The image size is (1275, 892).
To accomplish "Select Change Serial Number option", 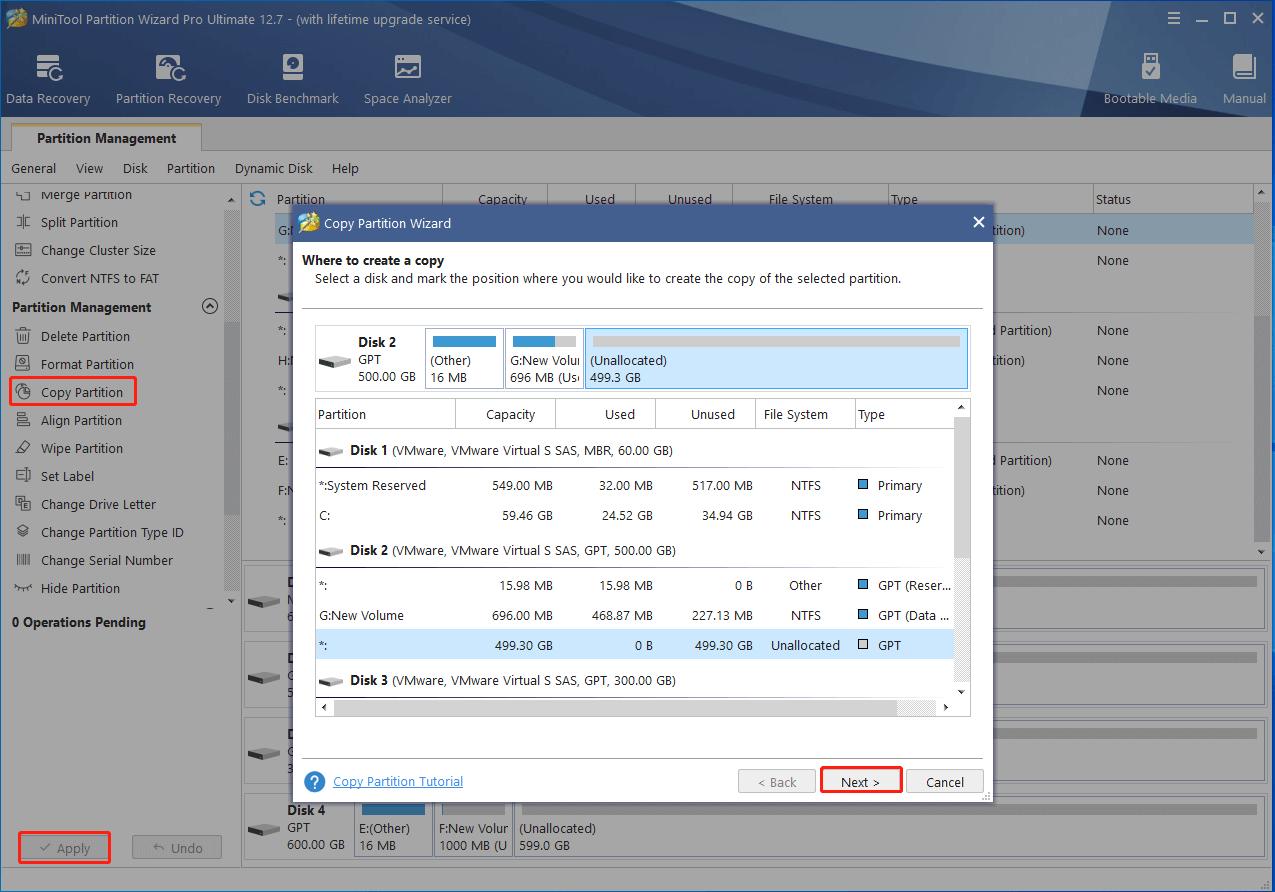I will click(106, 560).
